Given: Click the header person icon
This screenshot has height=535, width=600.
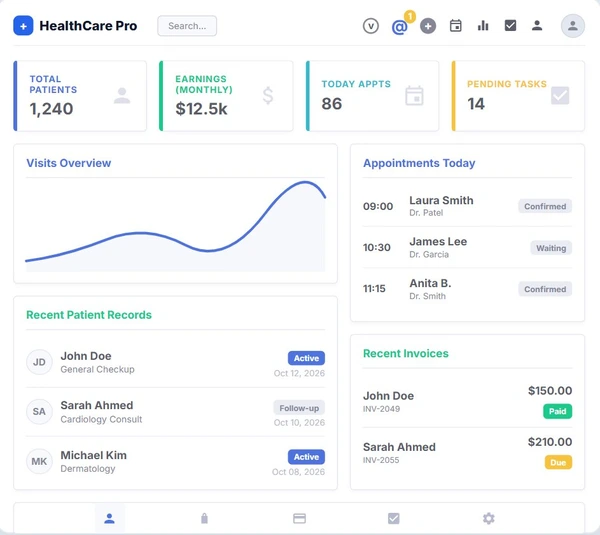Looking at the screenshot, I should click(537, 26).
